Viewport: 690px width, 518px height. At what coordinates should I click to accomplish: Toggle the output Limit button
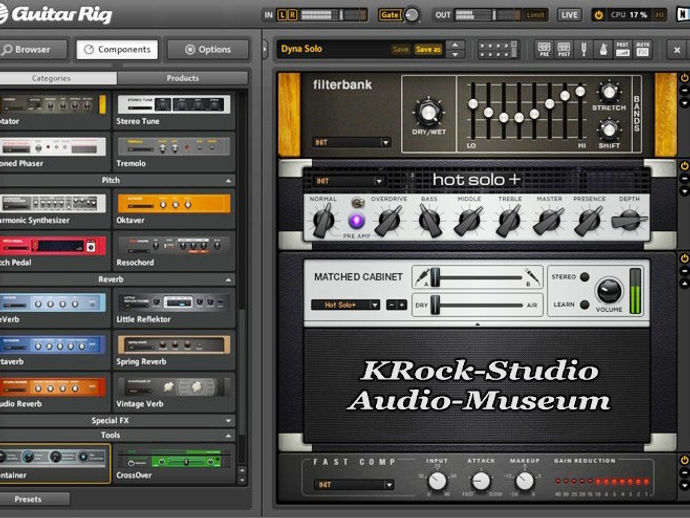click(535, 15)
